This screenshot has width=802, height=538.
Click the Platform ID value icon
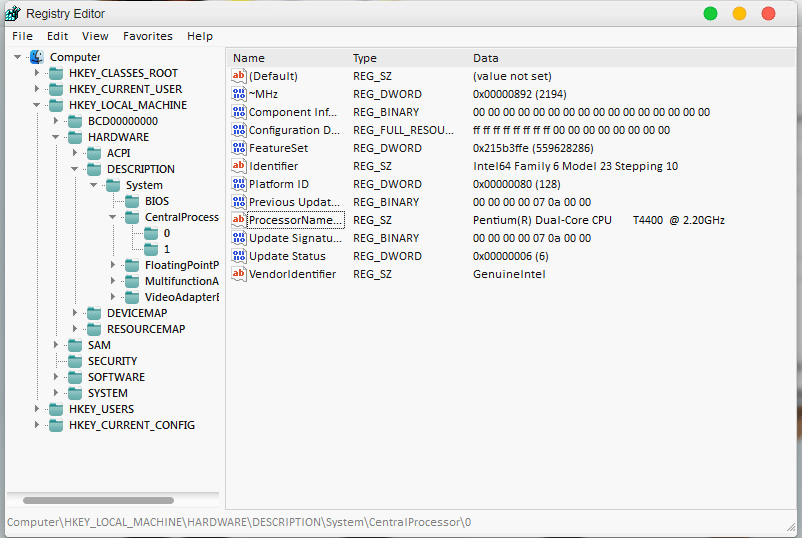tap(239, 184)
